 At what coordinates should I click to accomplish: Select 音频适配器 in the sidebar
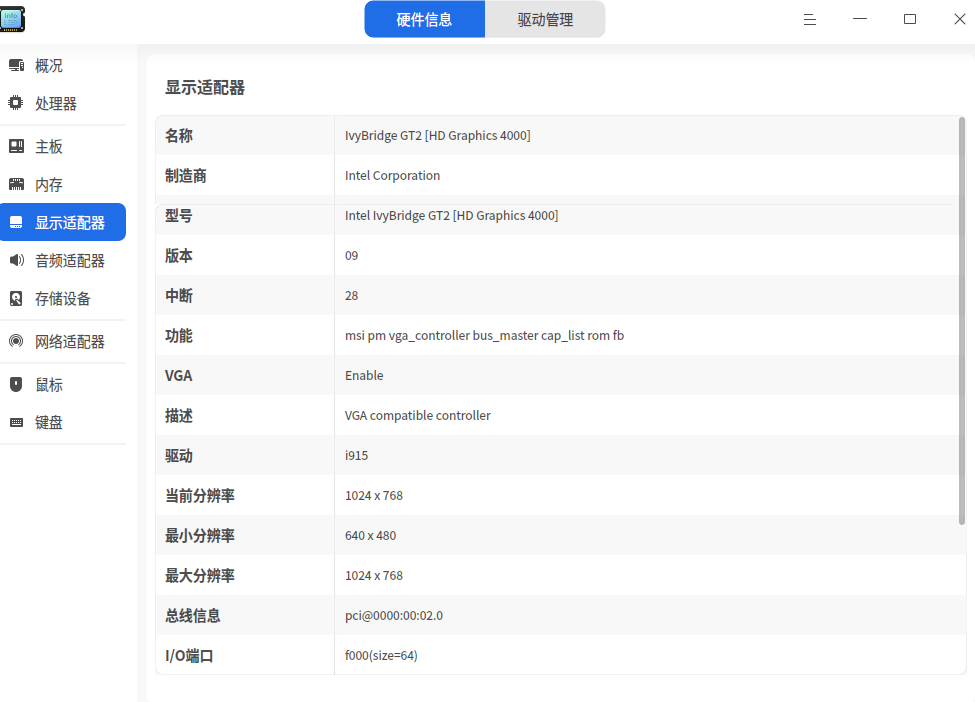pos(63,261)
